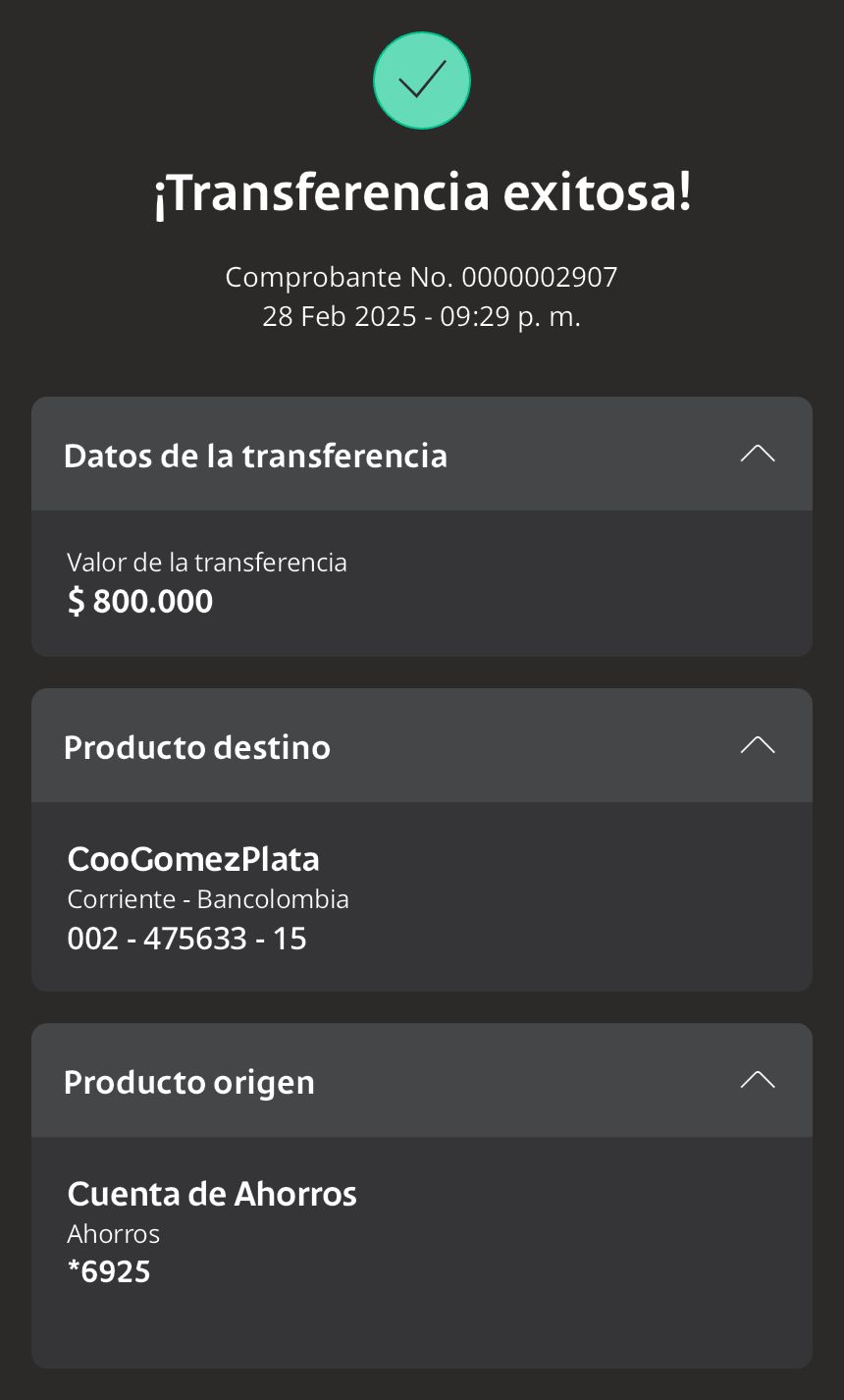The width and height of the screenshot is (844, 1400).
Task: Click the CooGomezPlata recipient name
Action: pos(193,859)
